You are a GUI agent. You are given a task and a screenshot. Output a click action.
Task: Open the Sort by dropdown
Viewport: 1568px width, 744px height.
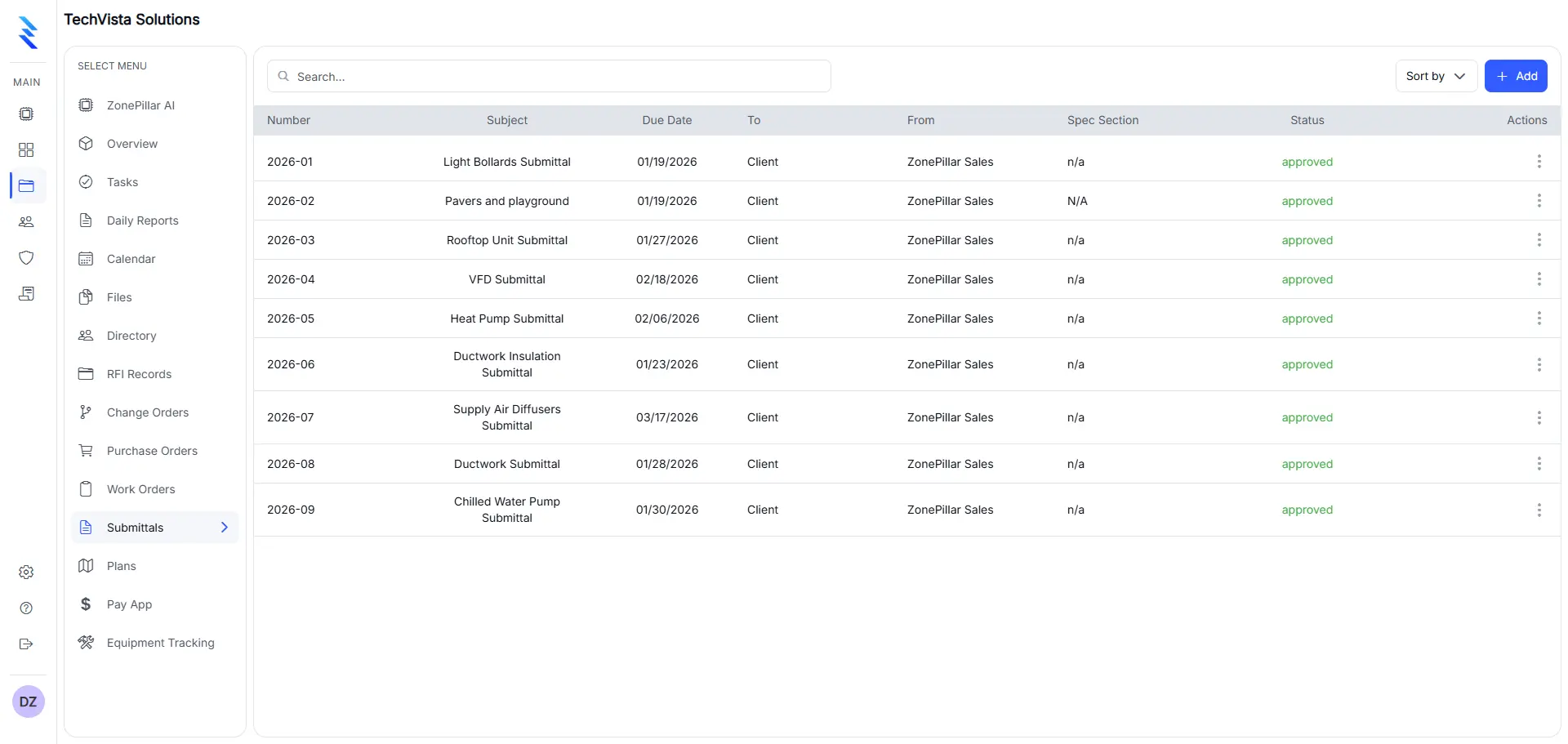coord(1435,75)
